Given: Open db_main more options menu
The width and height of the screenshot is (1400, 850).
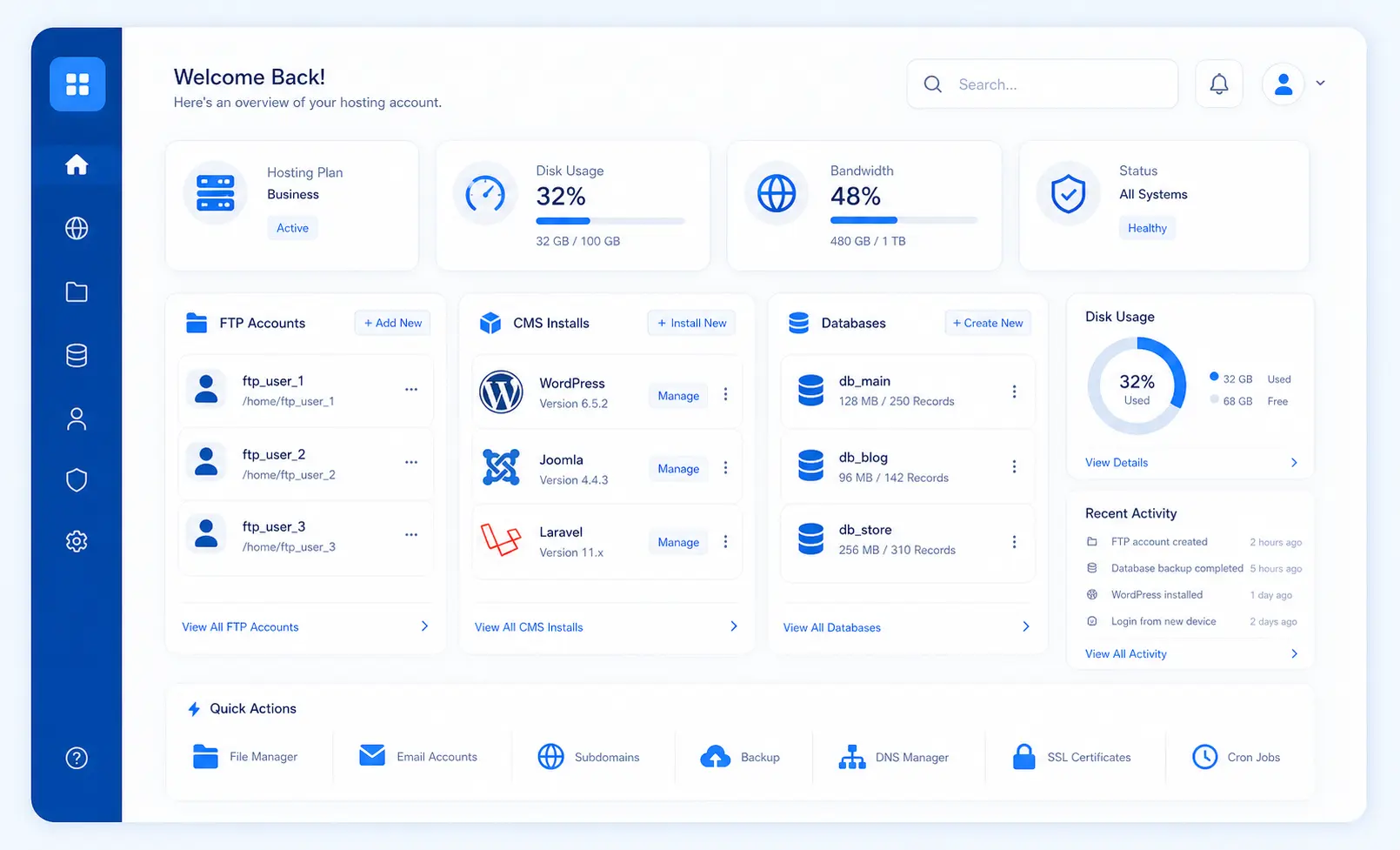Looking at the screenshot, I should [1014, 392].
